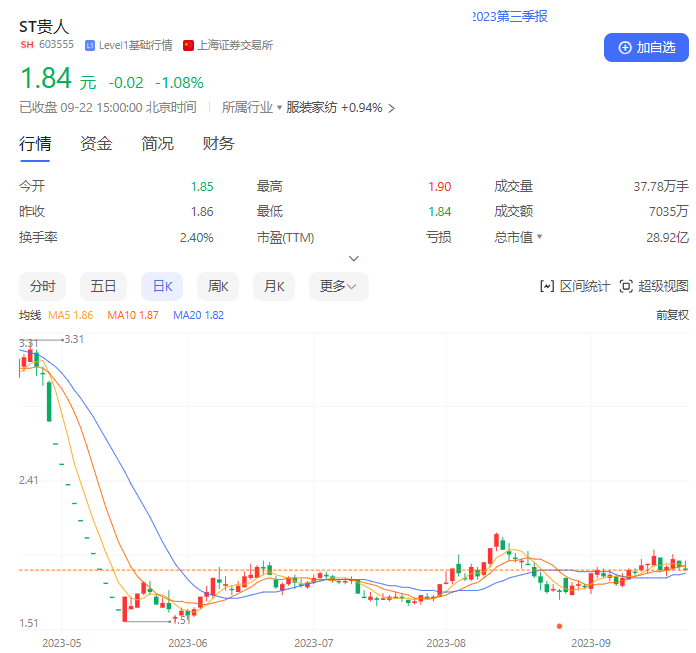Open the 服装家纺 industry link
The image size is (696, 653).
(312, 107)
